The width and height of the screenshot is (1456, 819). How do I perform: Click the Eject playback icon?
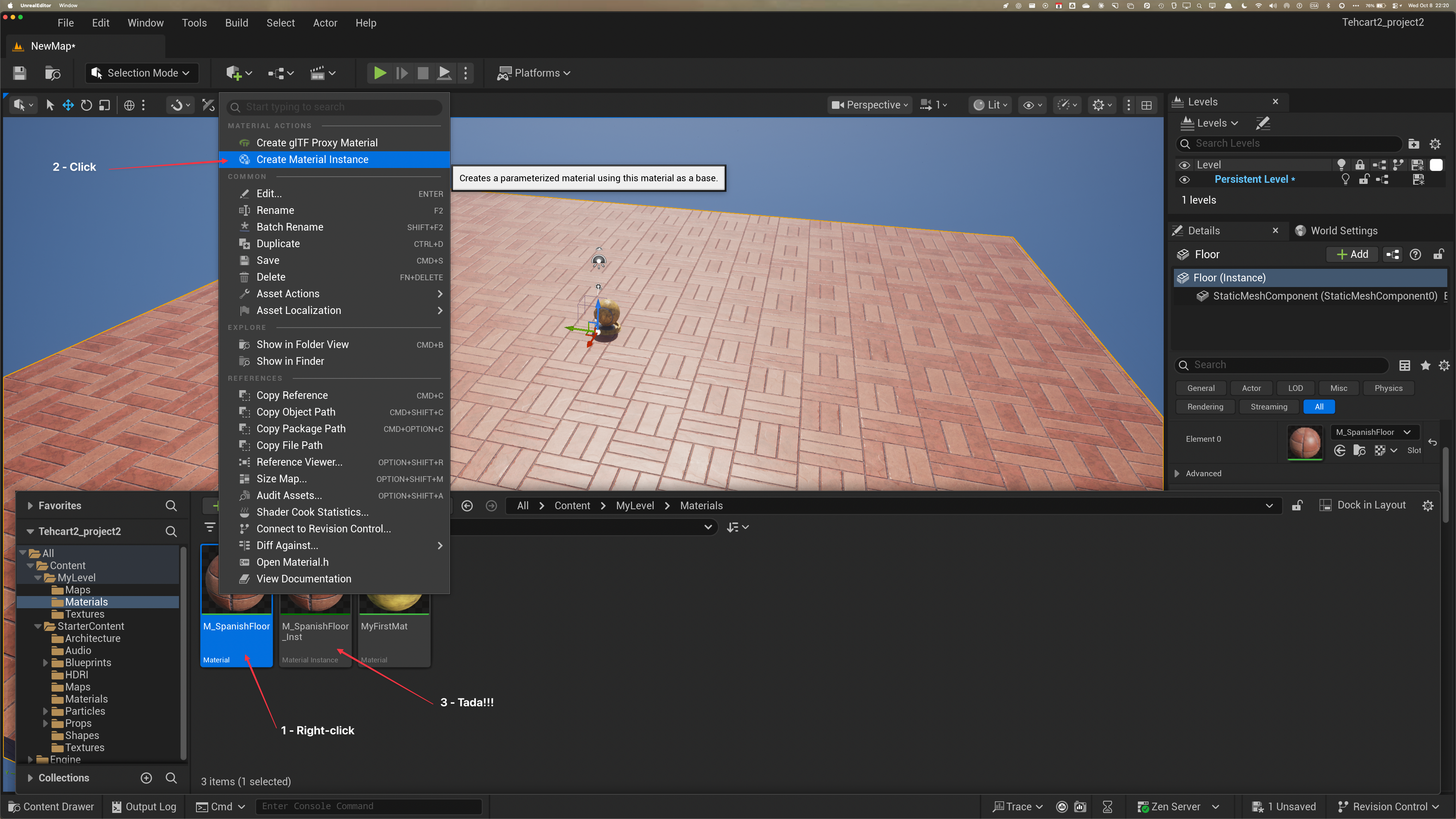445,73
